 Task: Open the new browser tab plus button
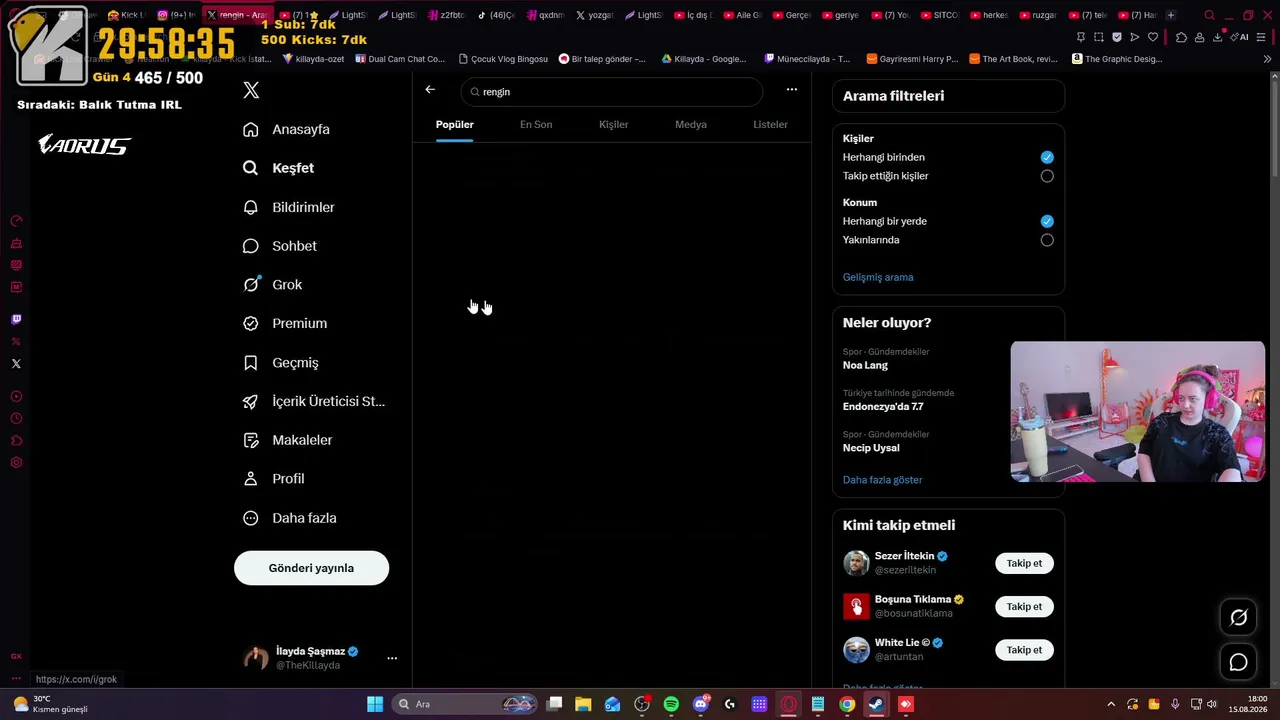1171,15
